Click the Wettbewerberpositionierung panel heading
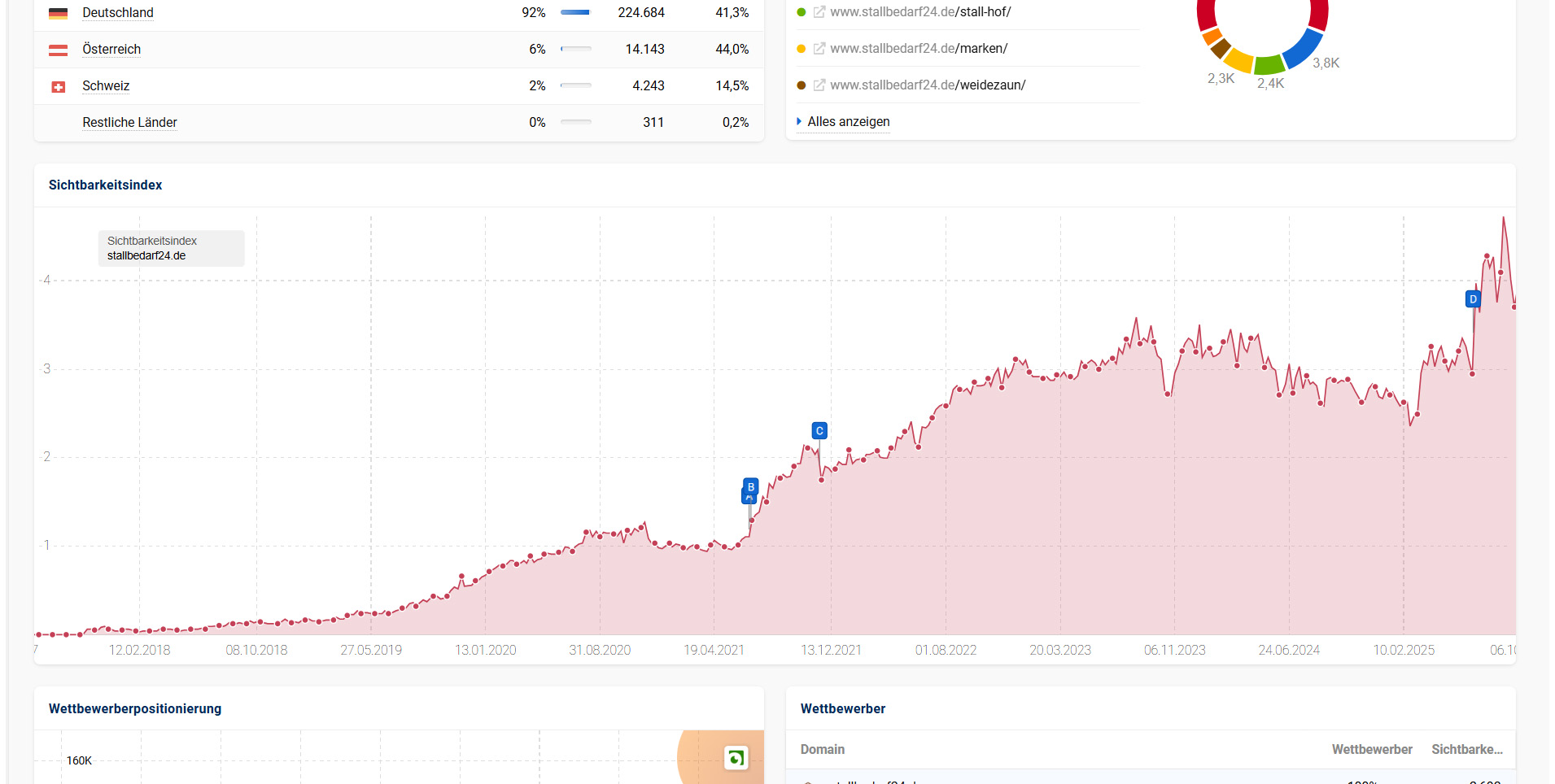This screenshot has width=1555, height=784. click(x=135, y=709)
